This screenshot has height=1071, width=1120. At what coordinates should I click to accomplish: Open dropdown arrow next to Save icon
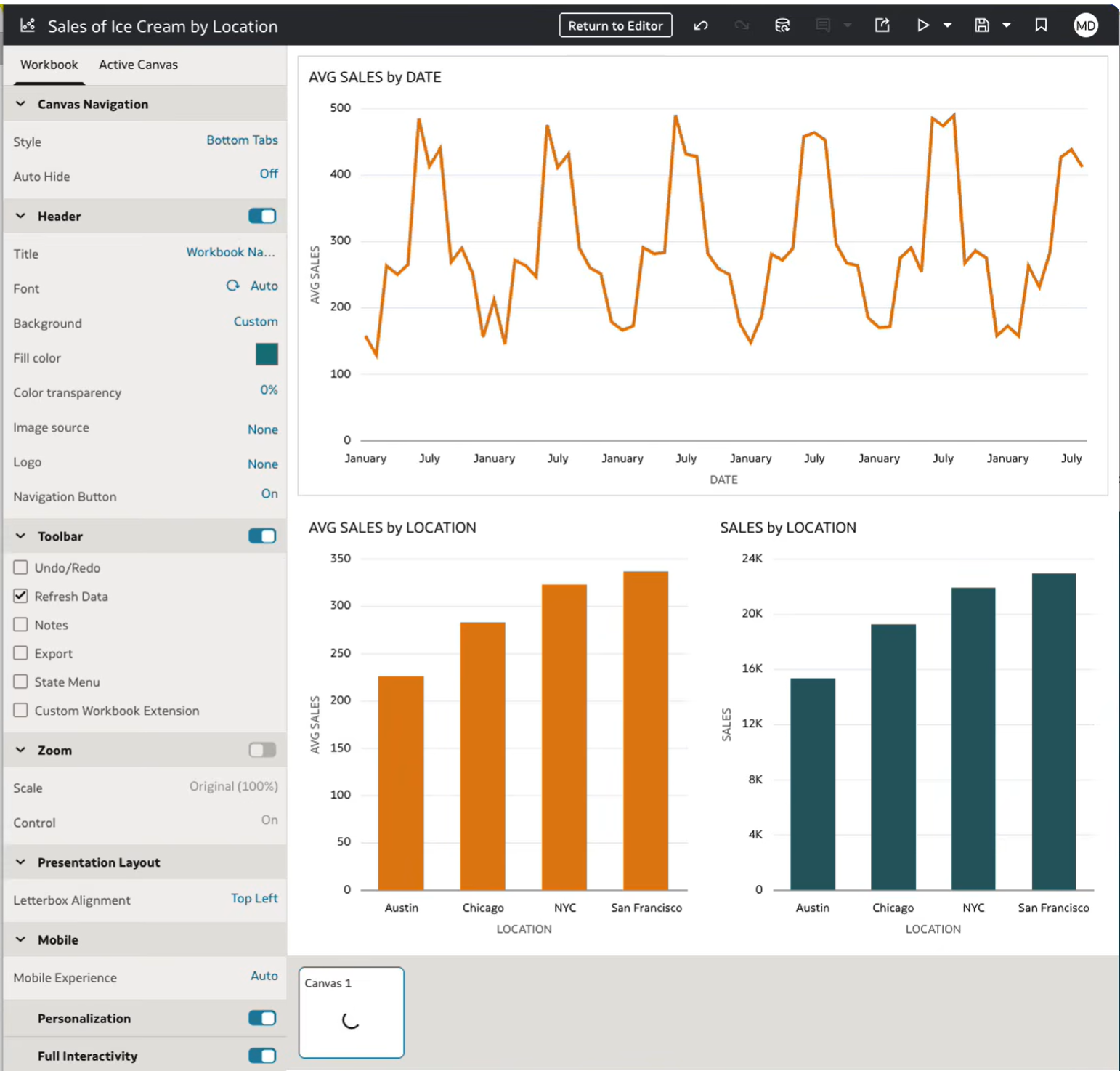(x=1007, y=25)
